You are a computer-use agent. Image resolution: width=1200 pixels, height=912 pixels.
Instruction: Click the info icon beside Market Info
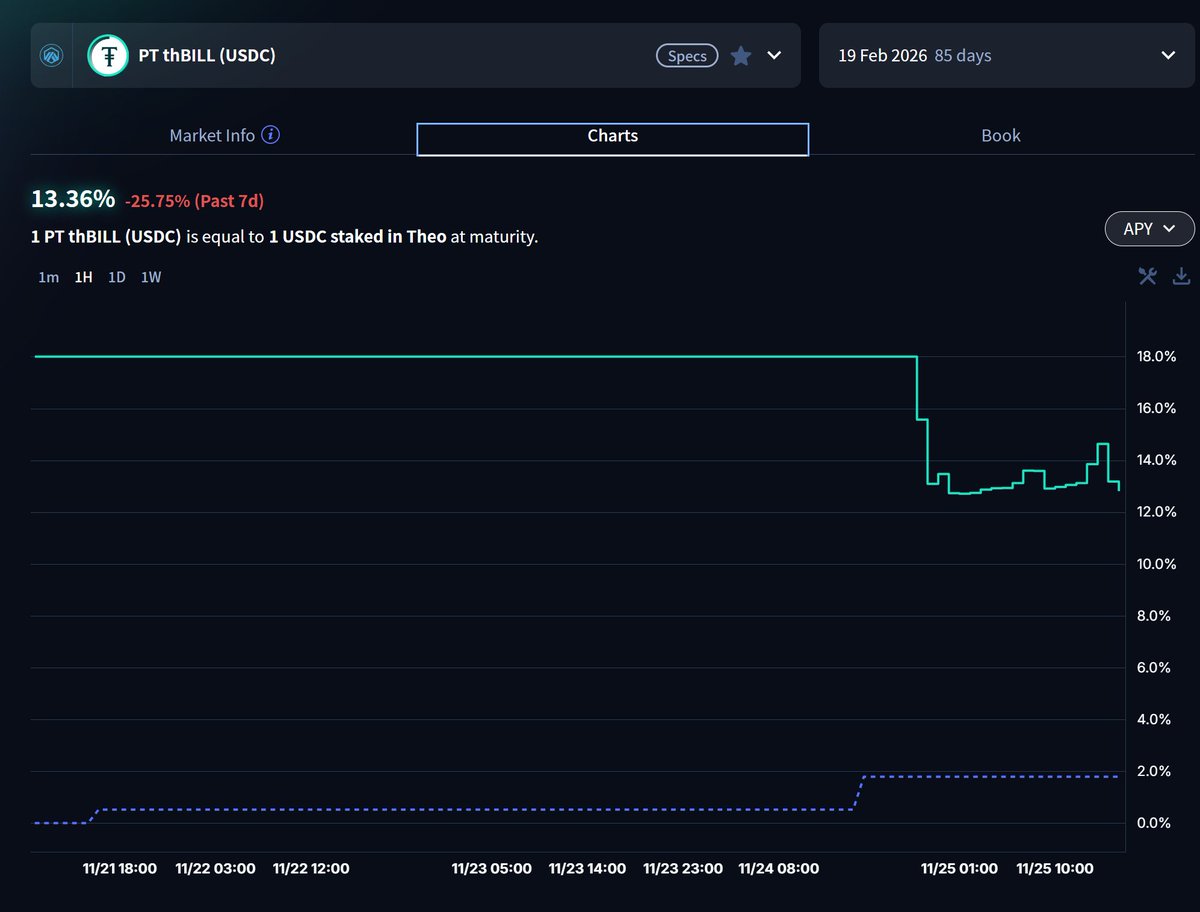click(x=270, y=135)
